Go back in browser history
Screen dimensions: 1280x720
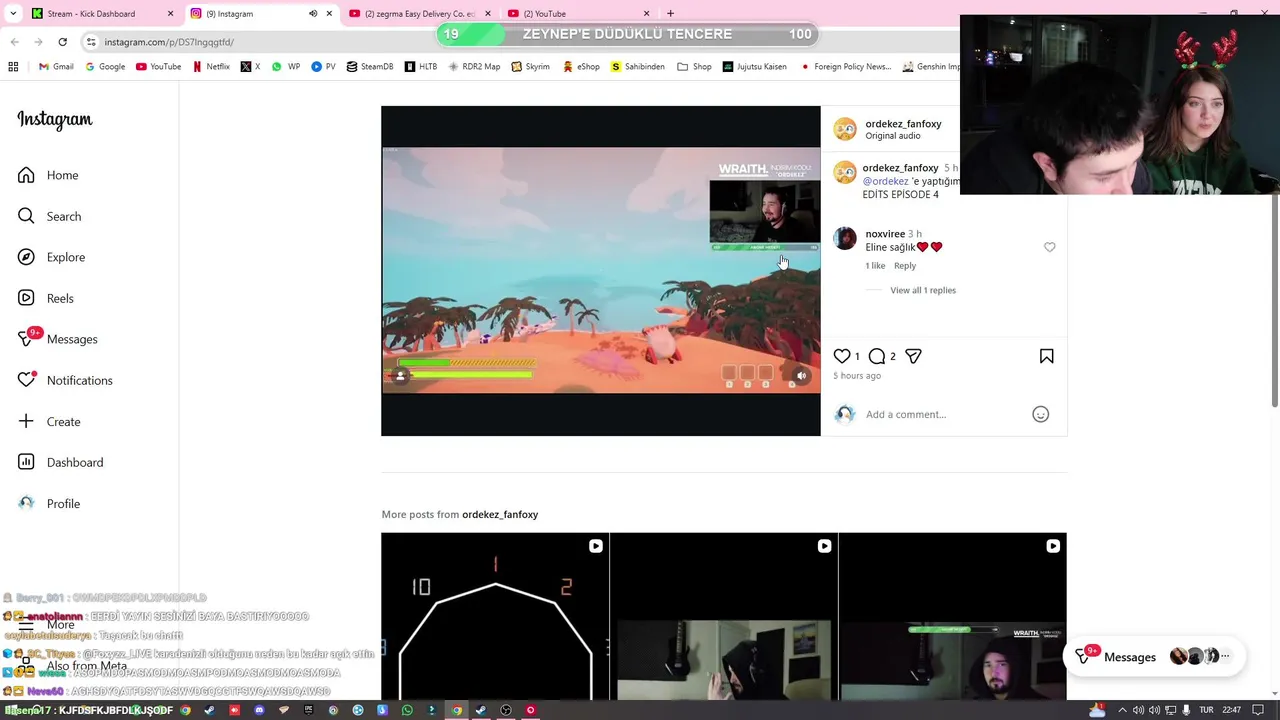(14, 42)
